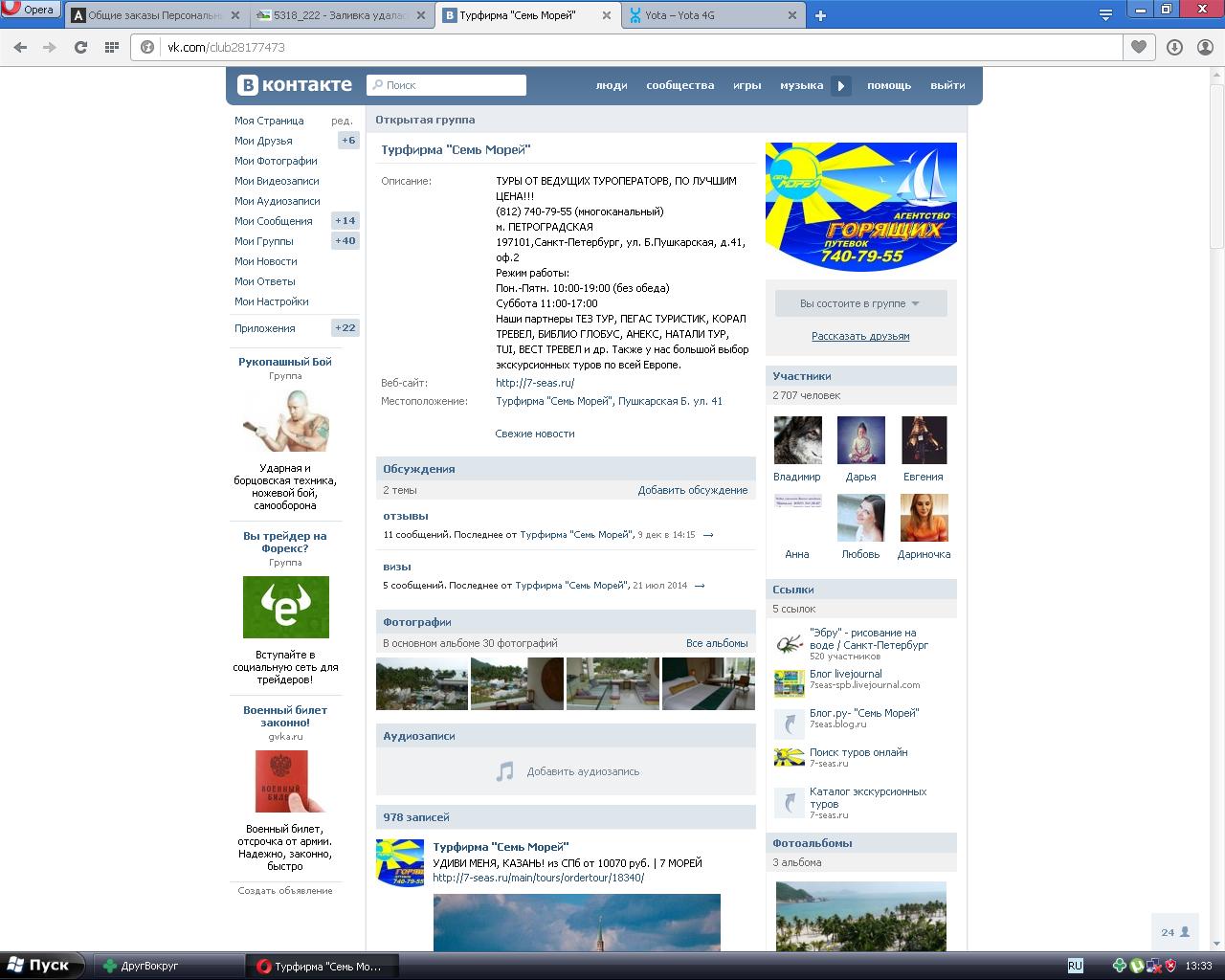Image resolution: width=1225 pixels, height=980 pixels.
Task: Open Darinochka's member avatar
Action: [924, 518]
